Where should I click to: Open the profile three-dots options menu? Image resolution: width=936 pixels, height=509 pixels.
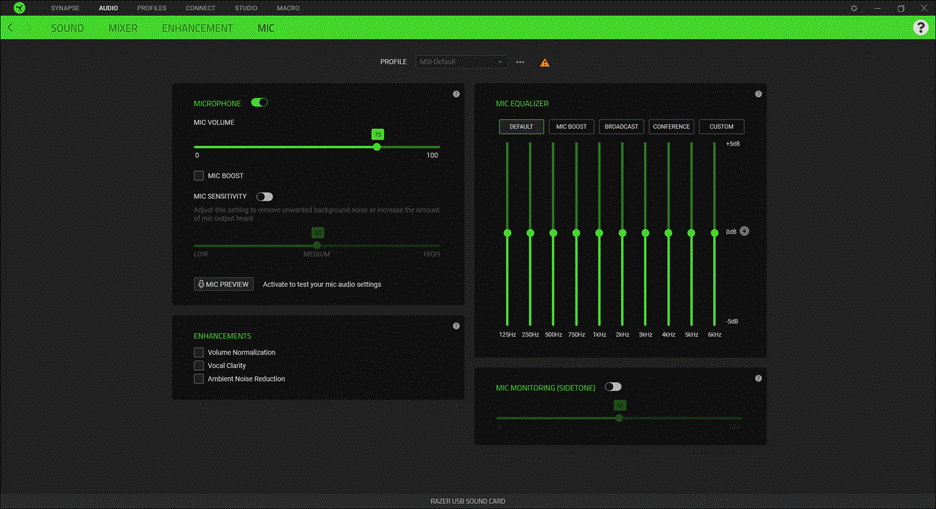pos(520,62)
